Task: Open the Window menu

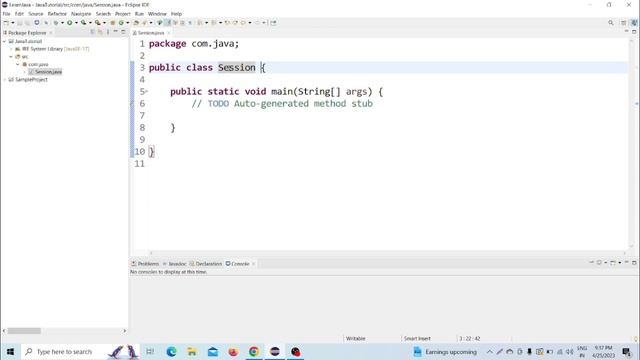Action: coord(157,14)
